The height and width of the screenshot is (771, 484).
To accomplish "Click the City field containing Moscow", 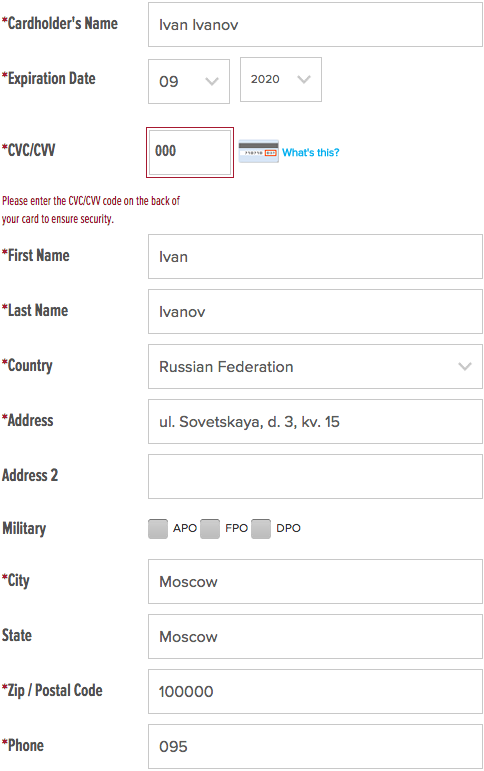I will (315, 581).
